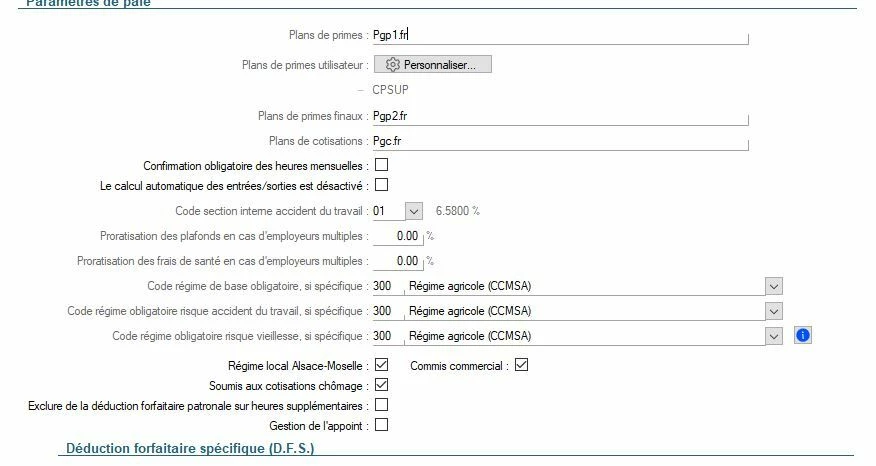
Task: Open Code section interne accident dropdown
Action: 414,211
